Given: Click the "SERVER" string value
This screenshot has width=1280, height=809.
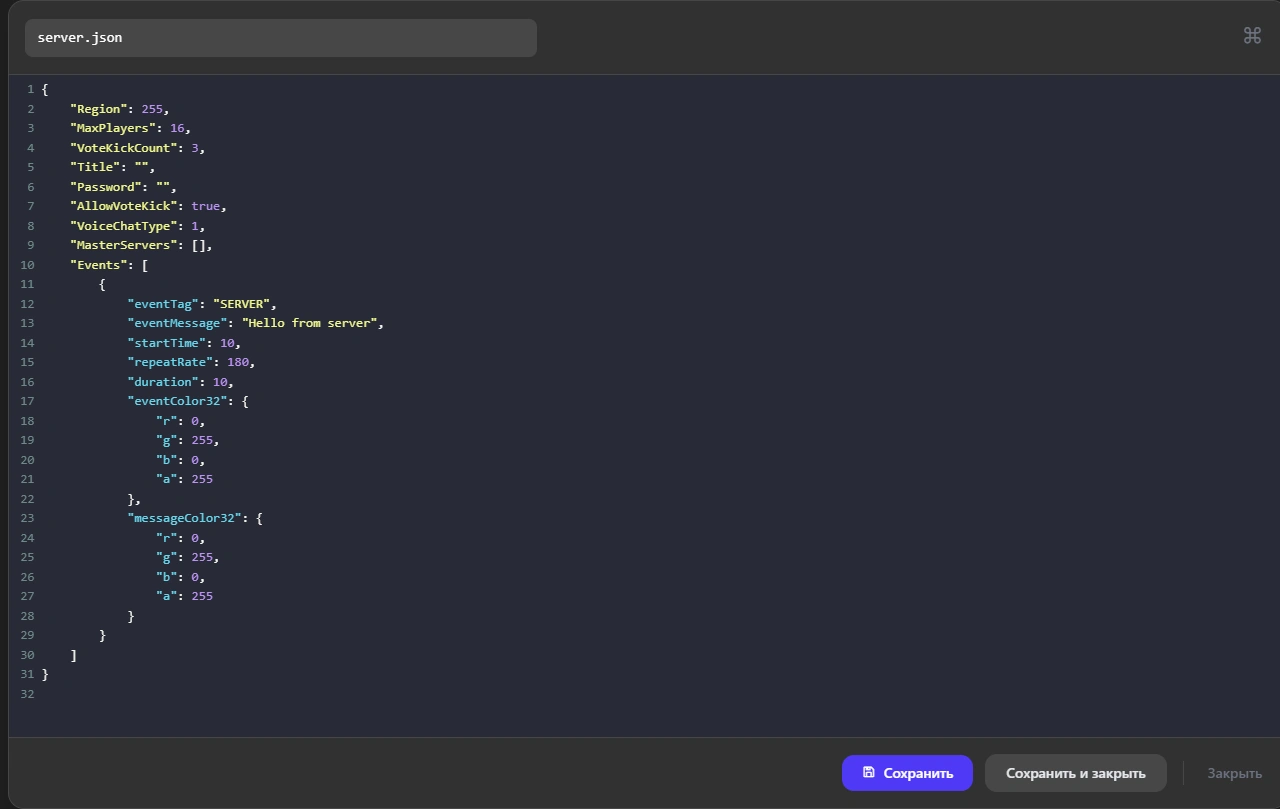Looking at the screenshot, I should [241, 304].
